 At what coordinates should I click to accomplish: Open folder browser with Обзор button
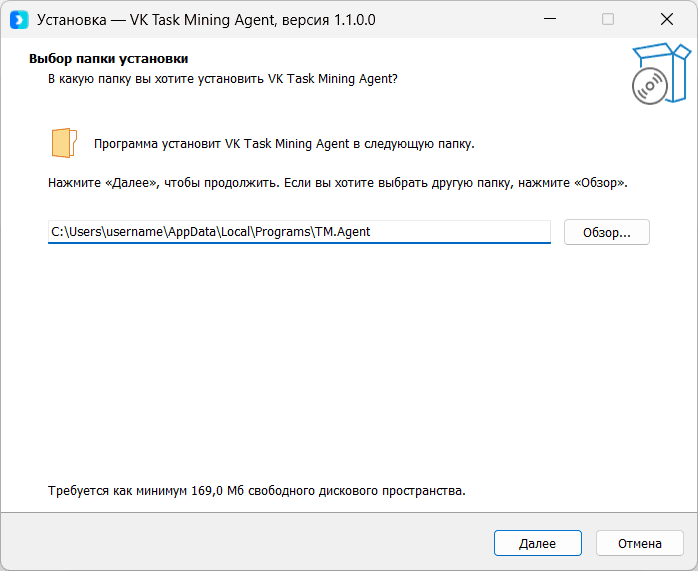(607, 232)
